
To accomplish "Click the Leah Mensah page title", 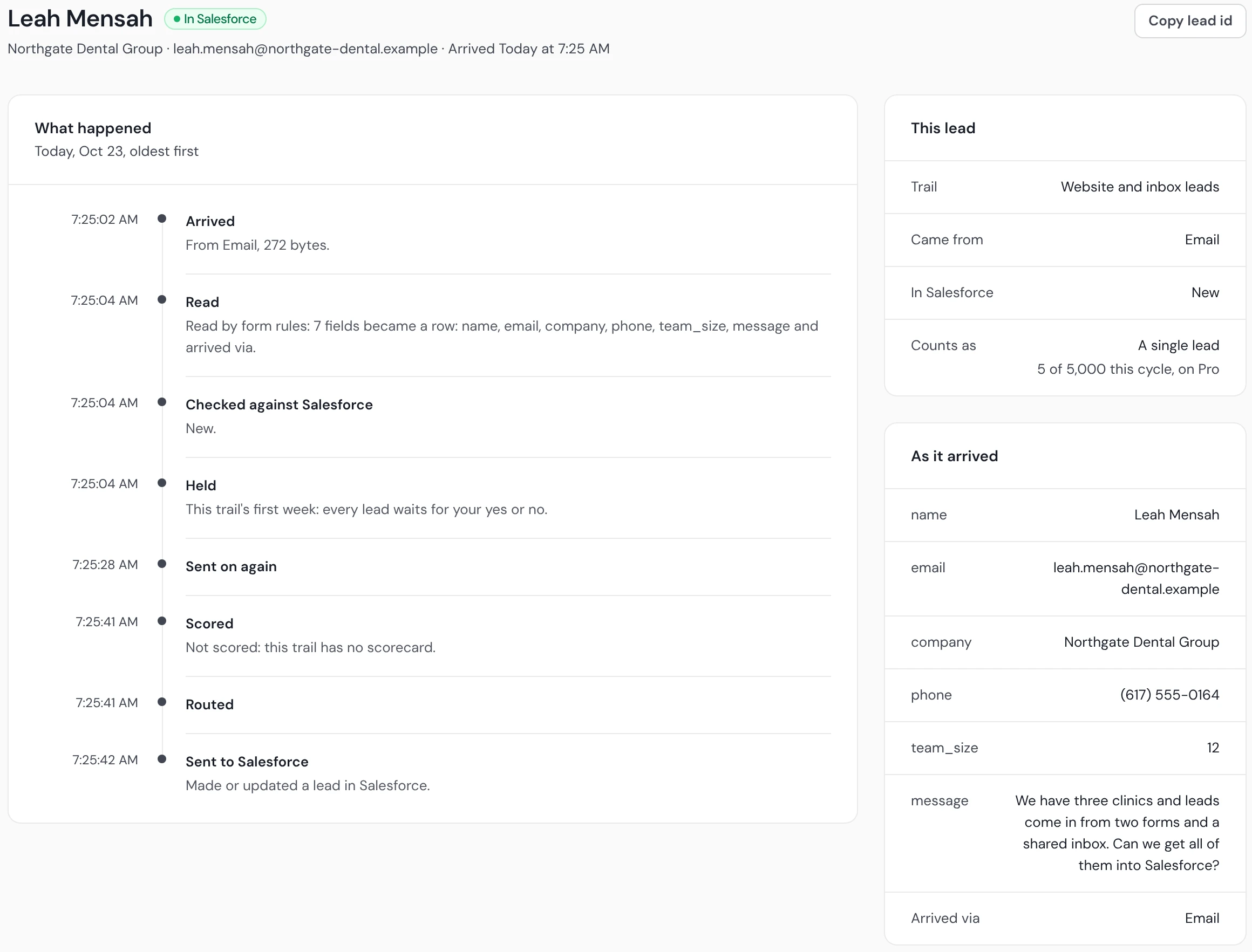I will pos(80,19).
